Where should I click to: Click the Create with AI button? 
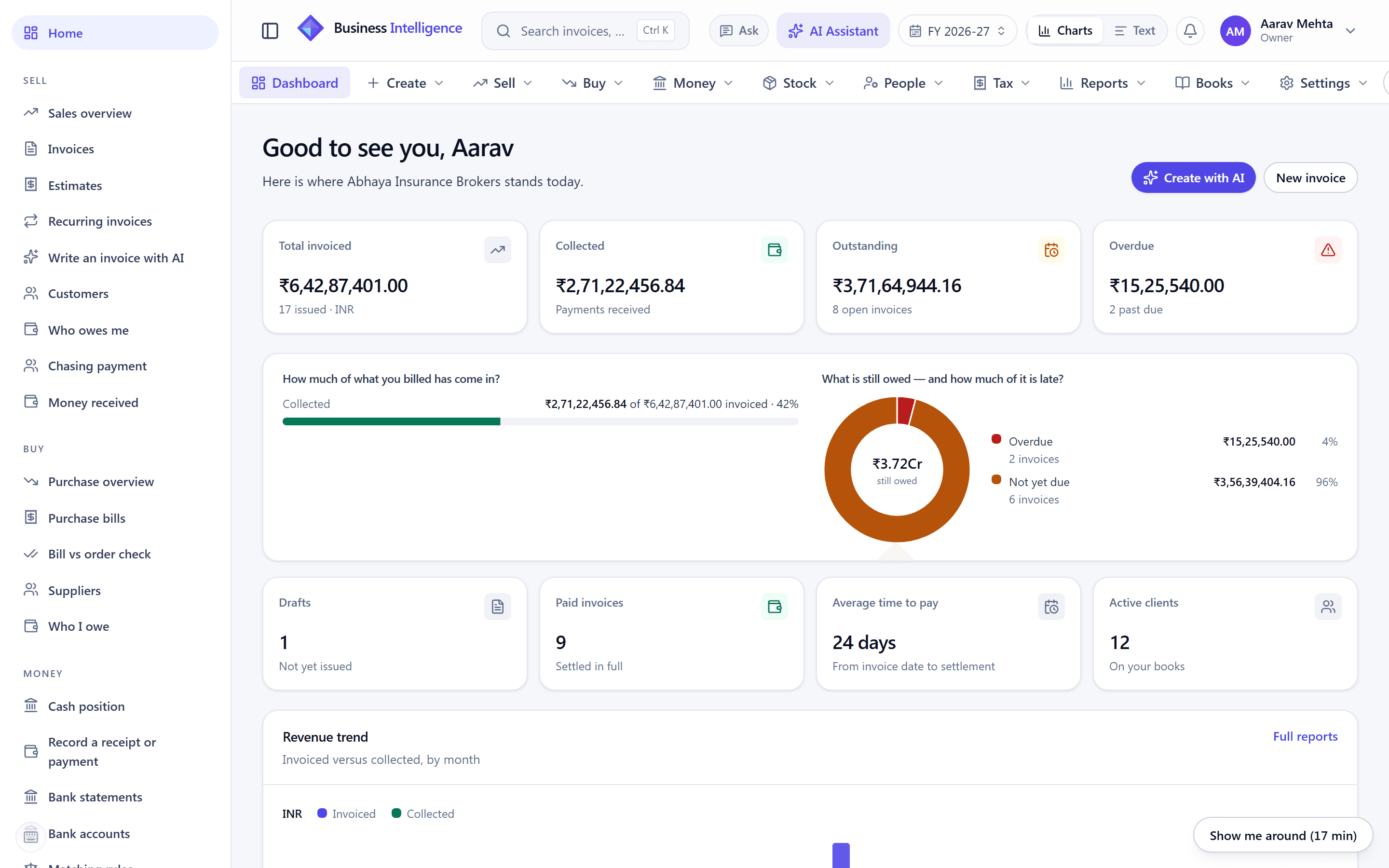(1193, 178)
